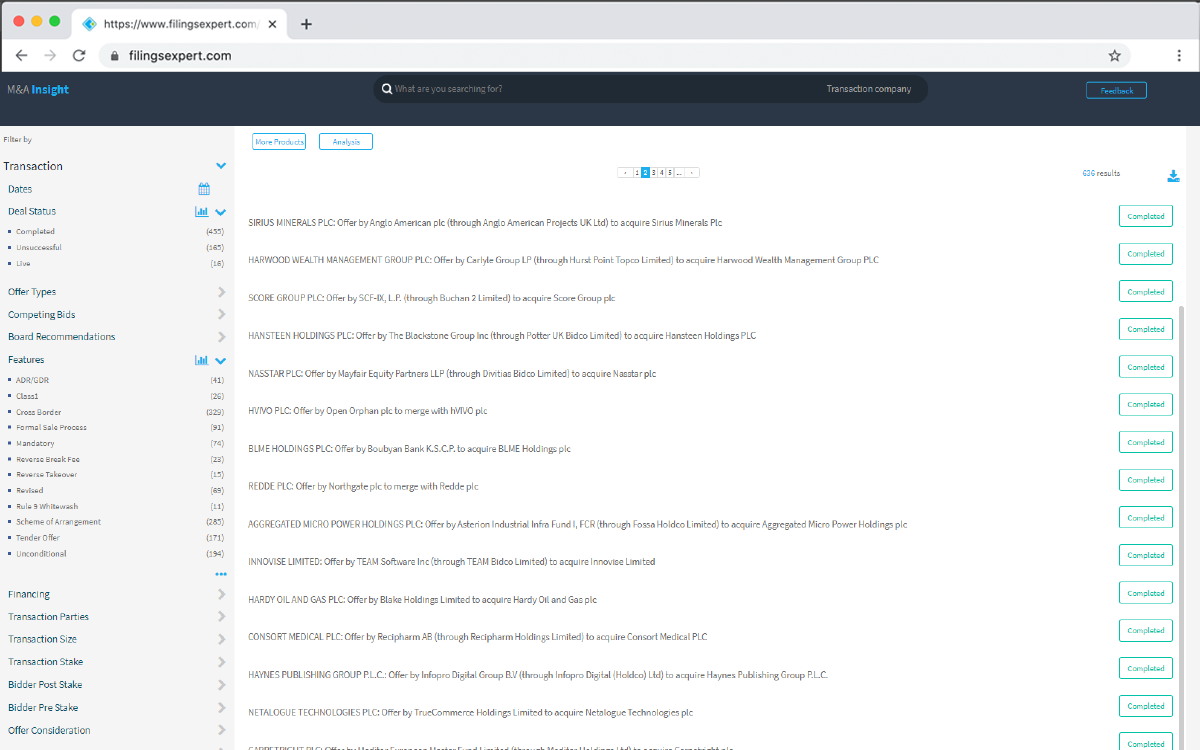Viewport: 1200px width, 750px height.
Task: Open the Dates calendar icon
Action: coord(204,189)
